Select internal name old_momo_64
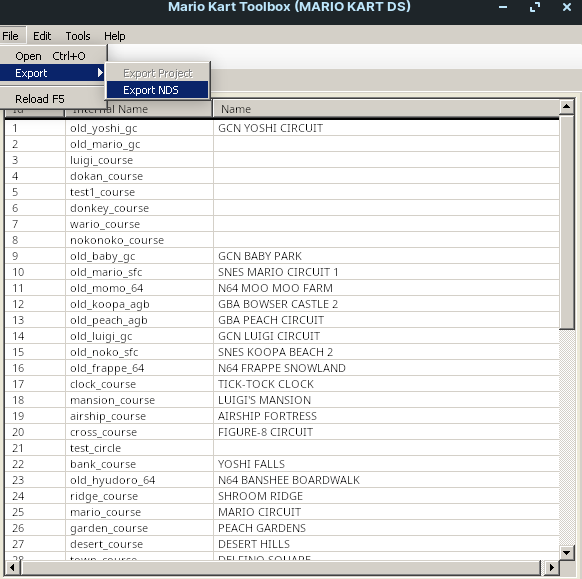This screenshot has height=579, width=582. point(139,288)
